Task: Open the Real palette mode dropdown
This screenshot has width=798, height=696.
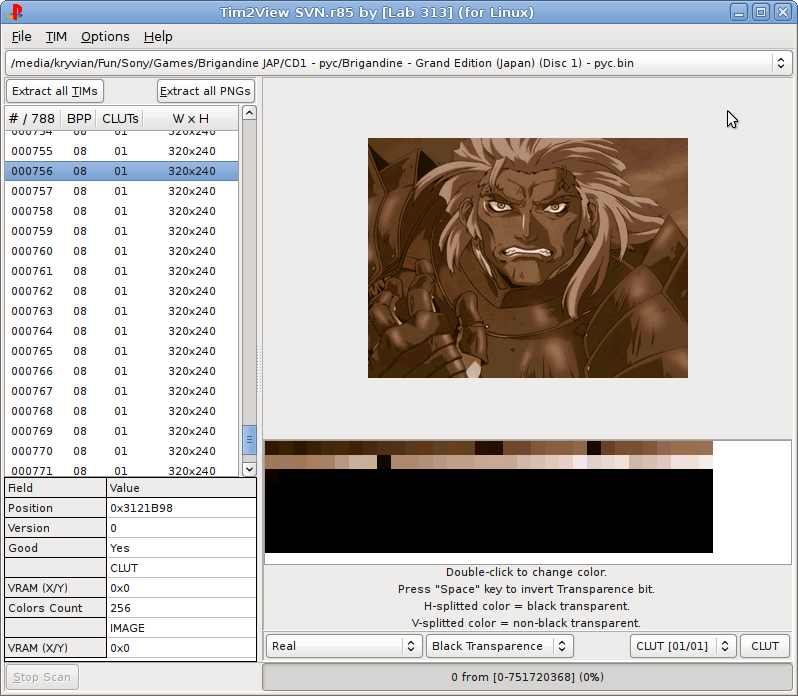Action: (x=344, y=646)
